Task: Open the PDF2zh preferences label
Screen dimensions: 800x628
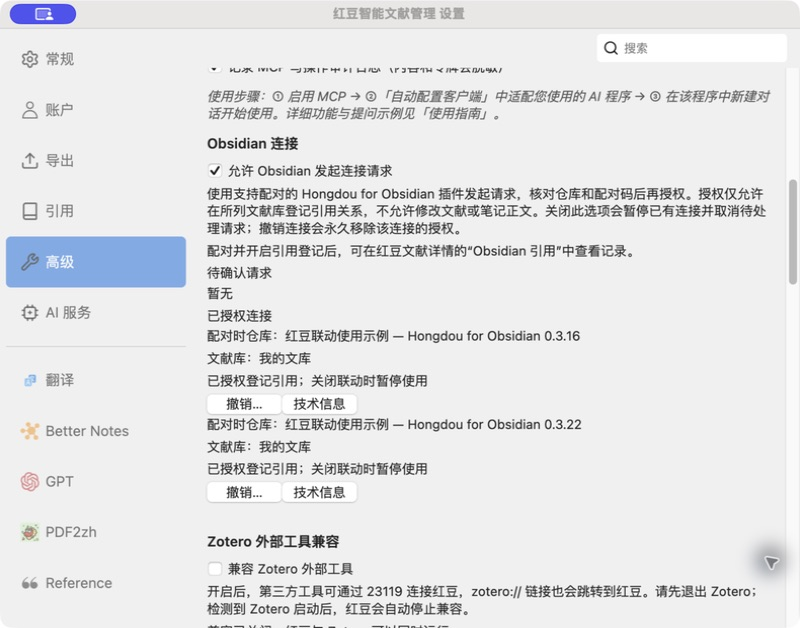Action: [x=71, y=532]
